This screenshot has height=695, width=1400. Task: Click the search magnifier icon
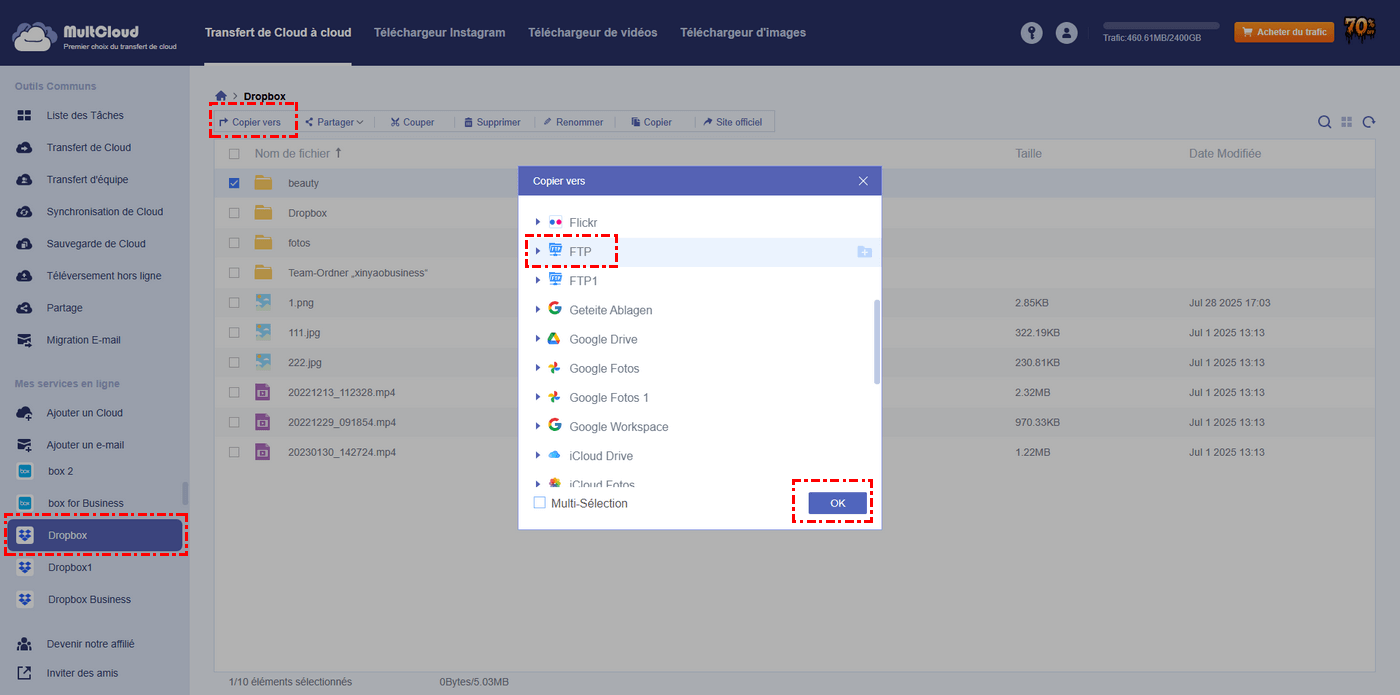pos(1324,122)
